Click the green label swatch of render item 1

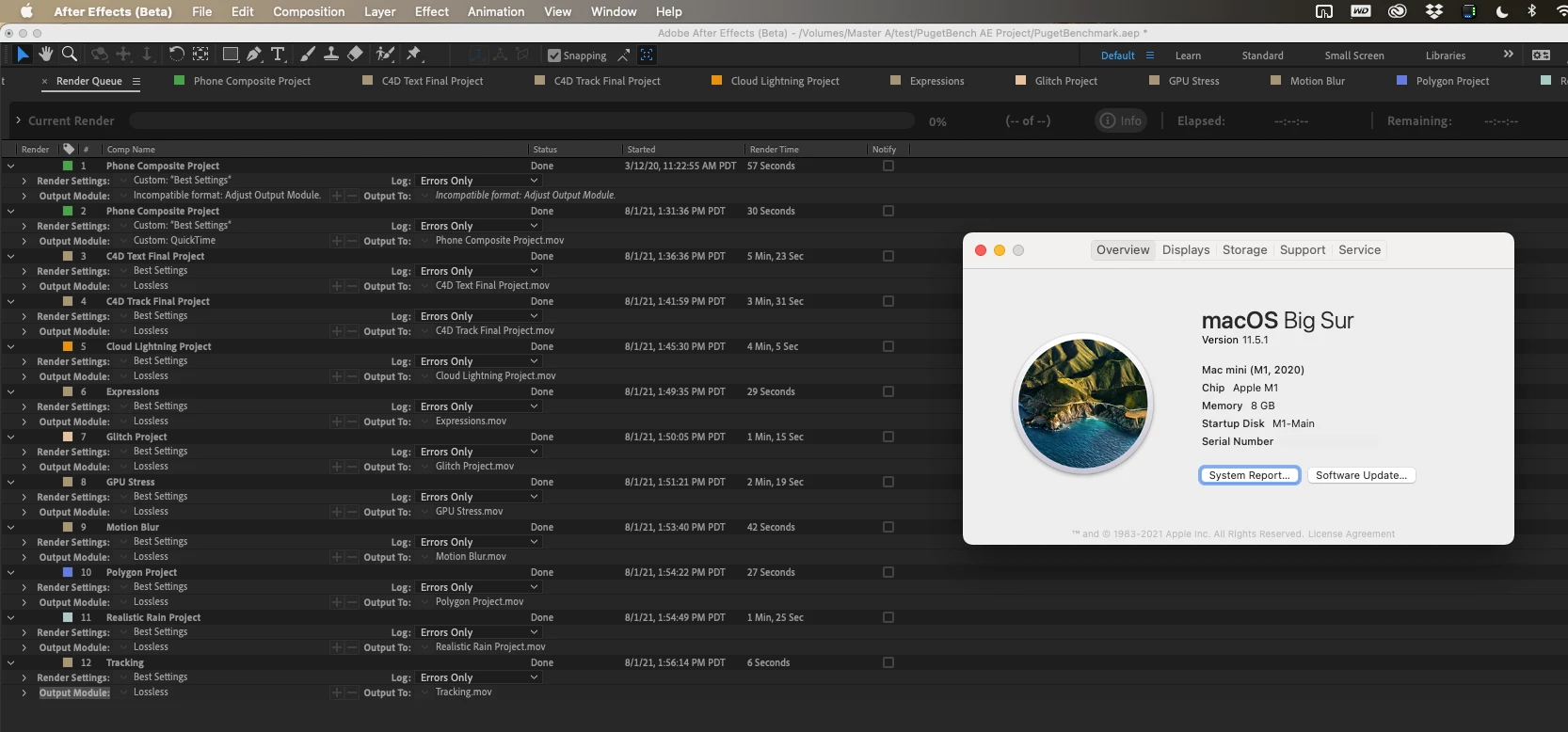click(x=68, y=166)
